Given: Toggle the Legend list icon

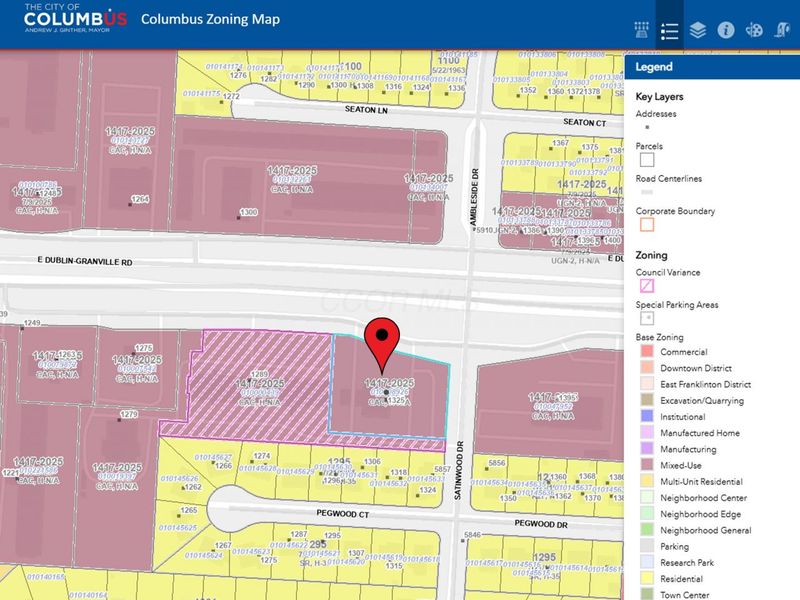Looking at the screenshot, I should click(x=669, y=30).
